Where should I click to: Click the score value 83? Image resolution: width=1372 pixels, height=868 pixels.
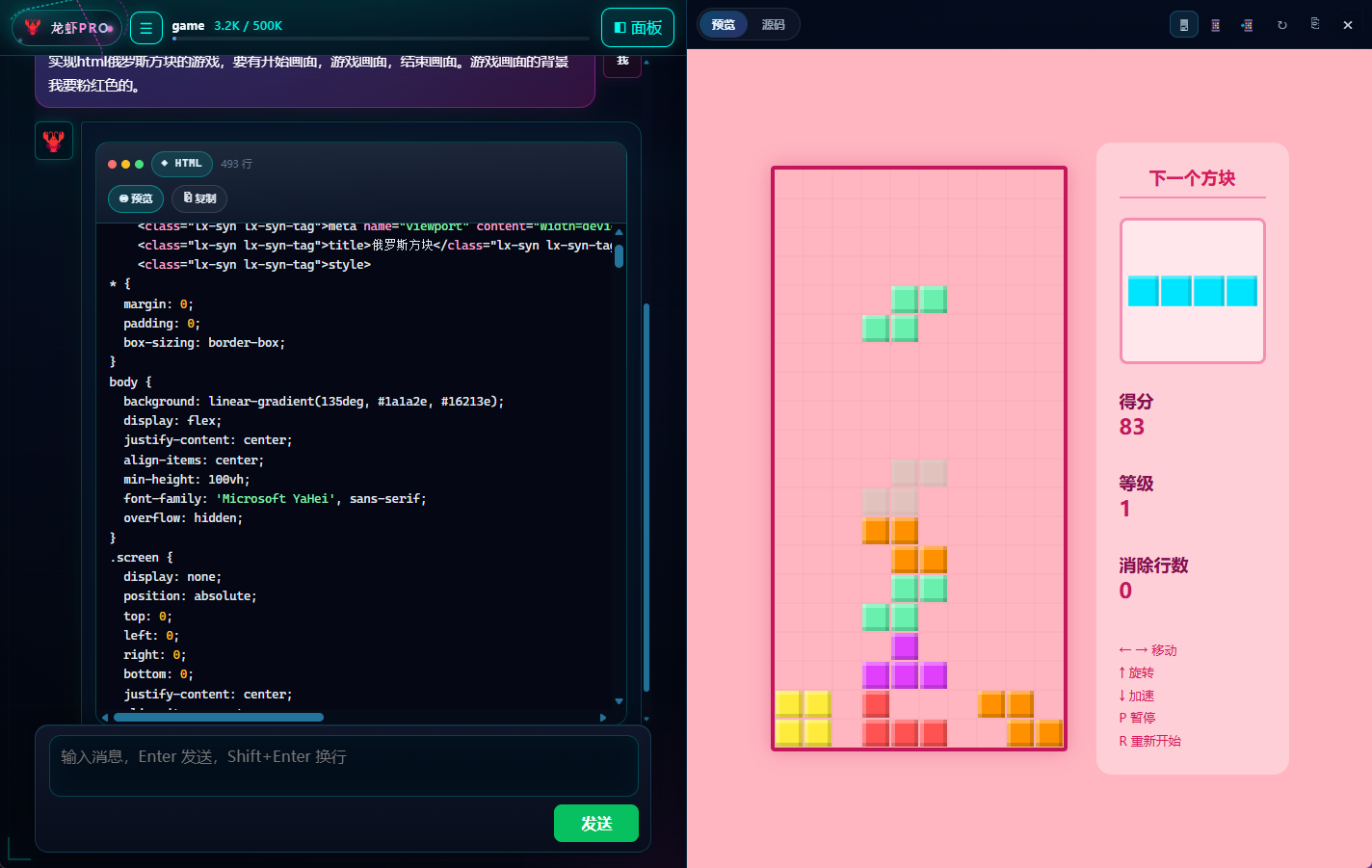[x=1132, y=427]
